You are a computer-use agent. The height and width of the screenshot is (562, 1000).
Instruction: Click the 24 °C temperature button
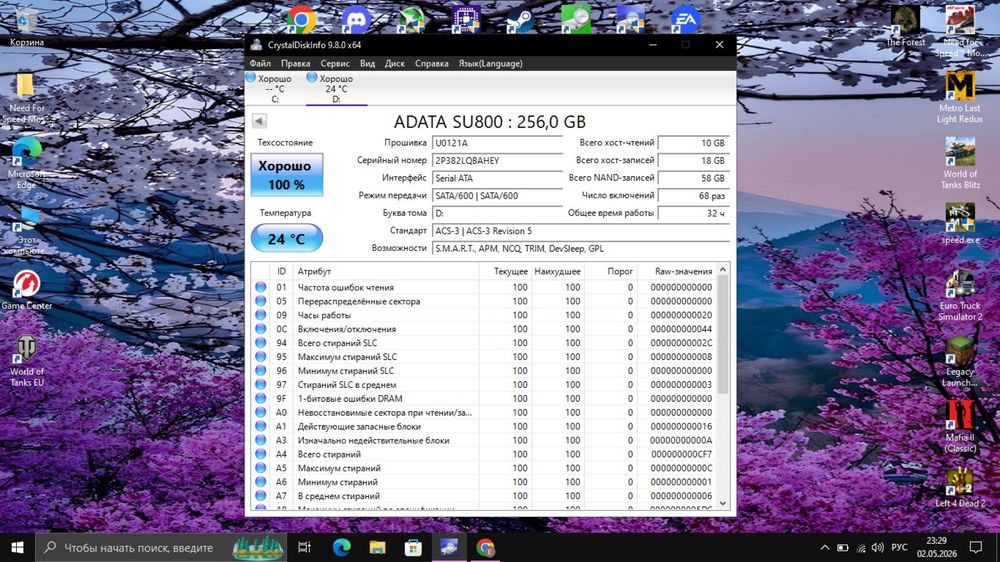286,239
